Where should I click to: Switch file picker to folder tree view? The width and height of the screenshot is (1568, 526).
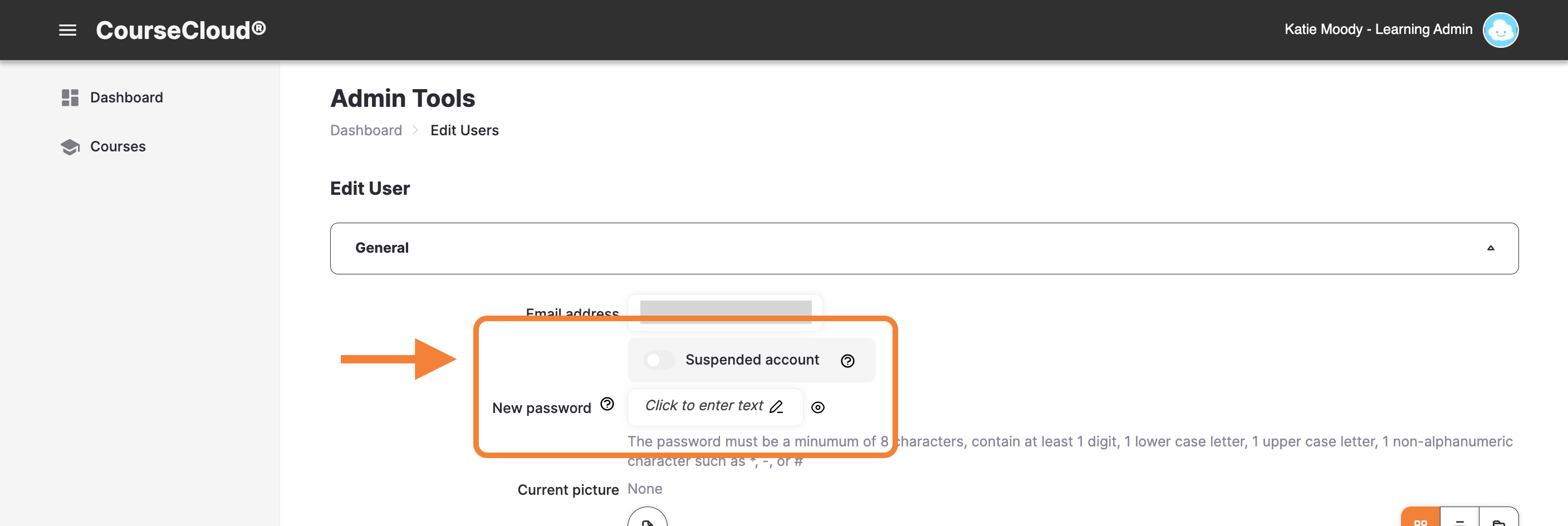(1498, 518)
